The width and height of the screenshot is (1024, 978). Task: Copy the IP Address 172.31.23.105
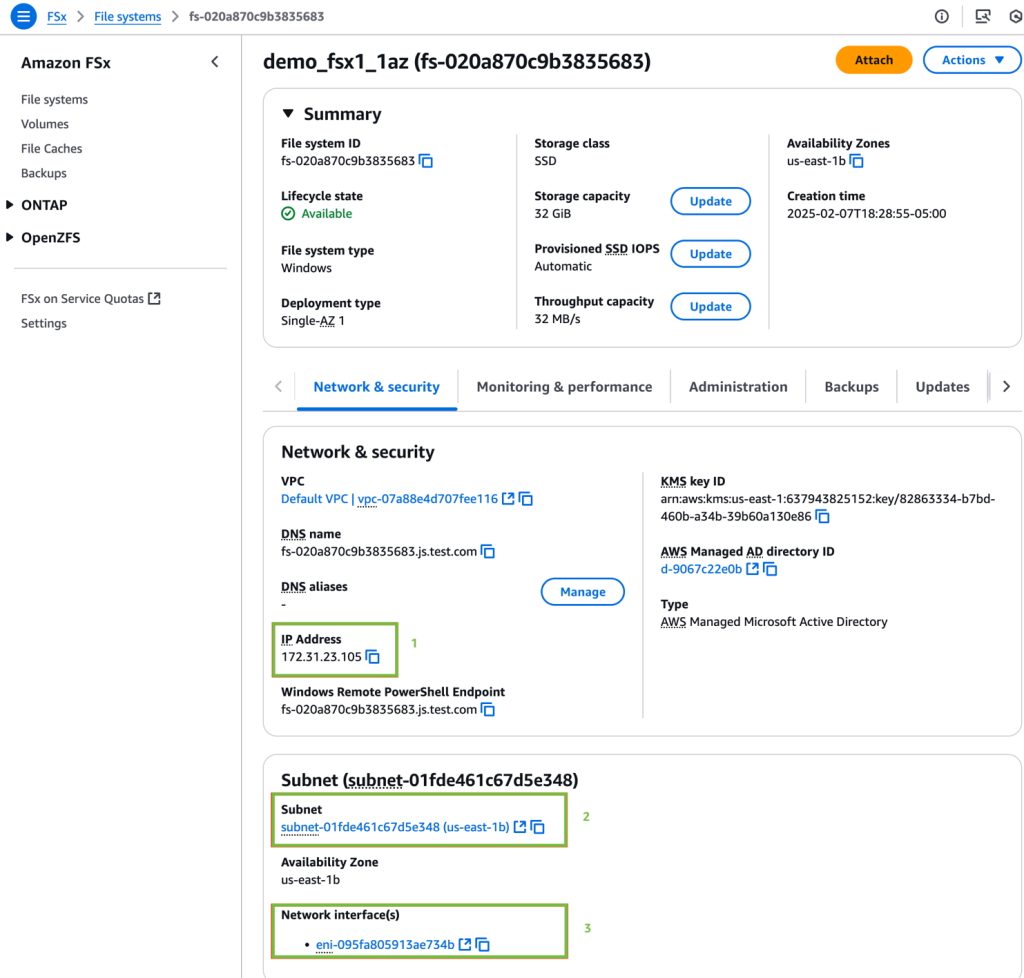[373, 657]
